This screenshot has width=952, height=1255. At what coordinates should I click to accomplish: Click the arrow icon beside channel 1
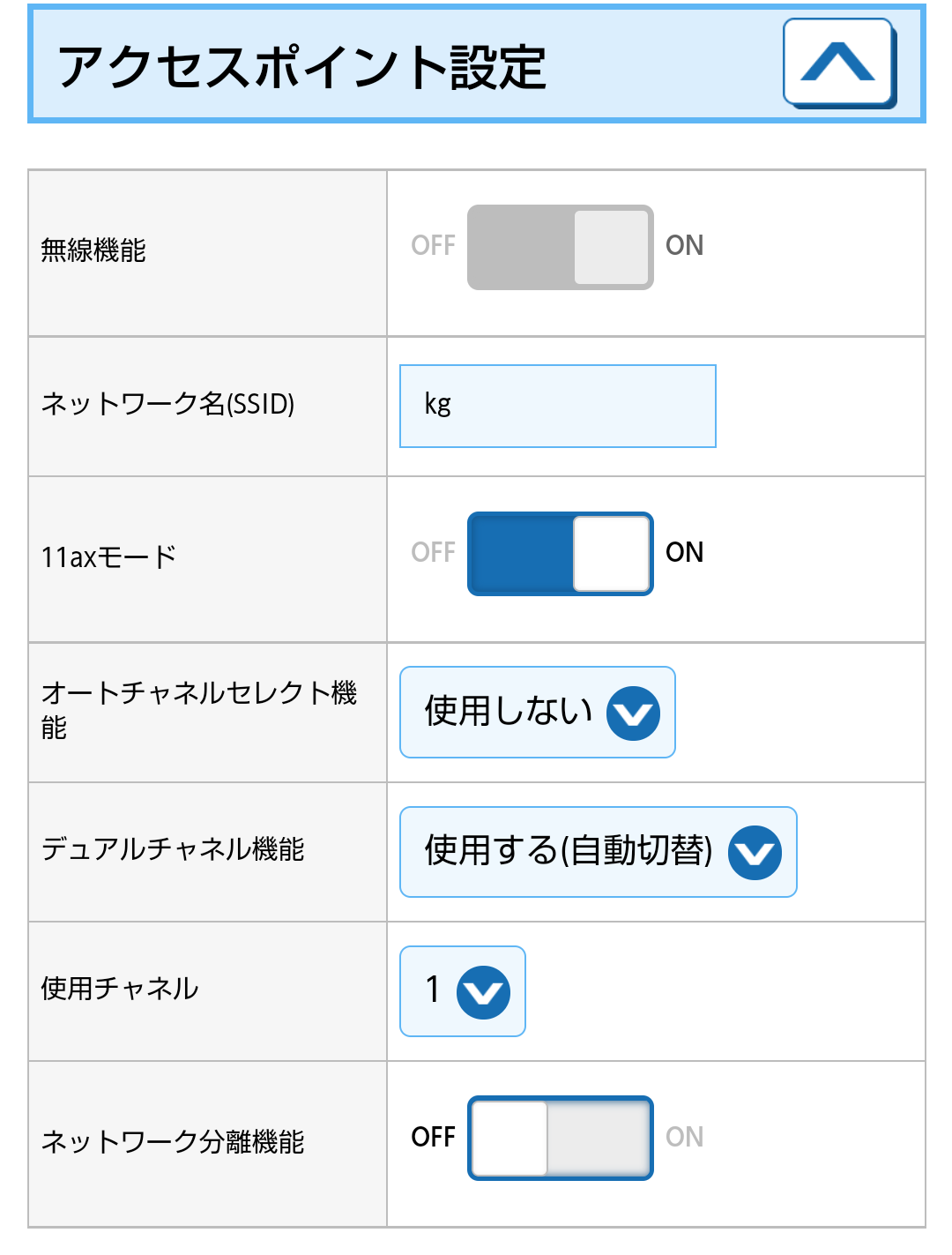pyautogui.click(x=483, y=992)
